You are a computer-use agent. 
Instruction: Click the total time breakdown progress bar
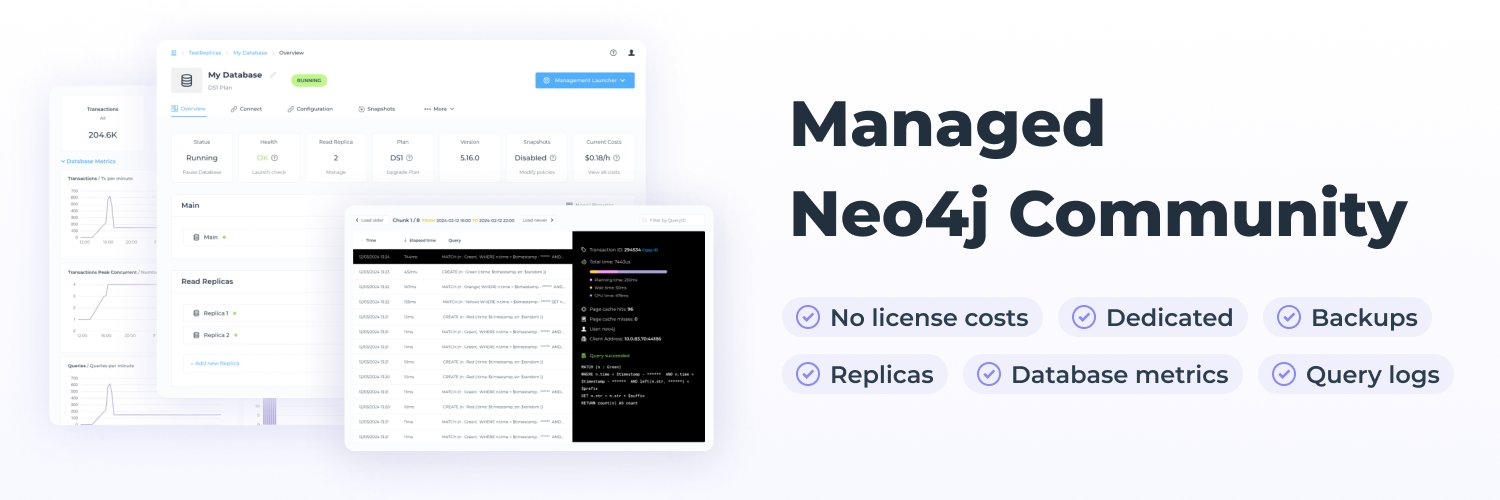[x=627, y=270]
